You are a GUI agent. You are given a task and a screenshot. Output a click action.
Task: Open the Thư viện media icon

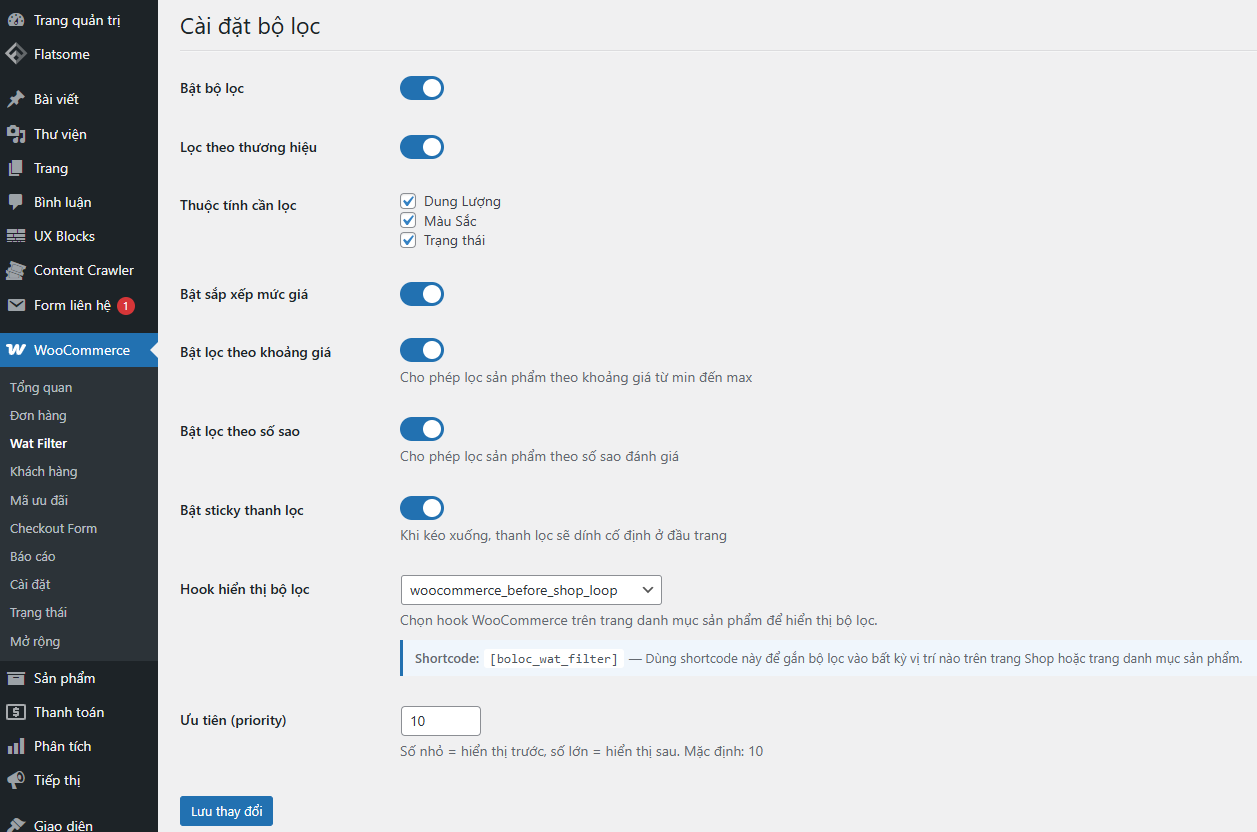(x=16, y=134)
